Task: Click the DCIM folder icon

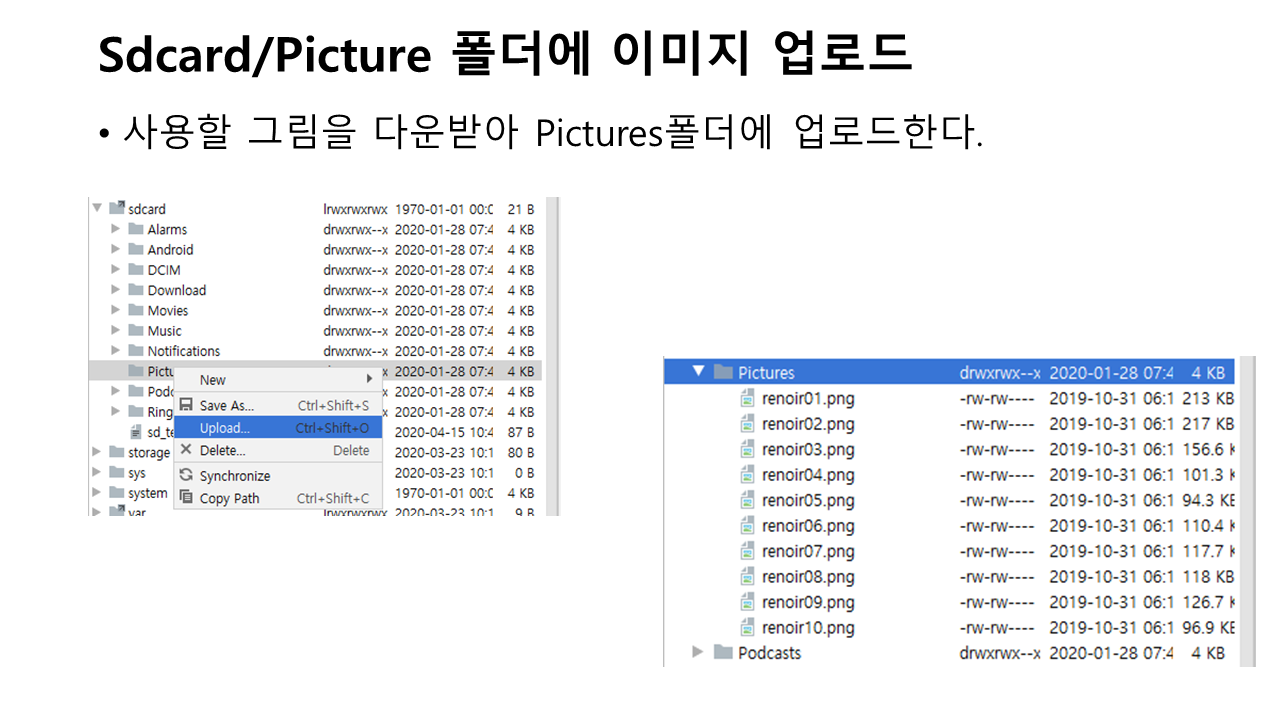Action: coord(136,270)
